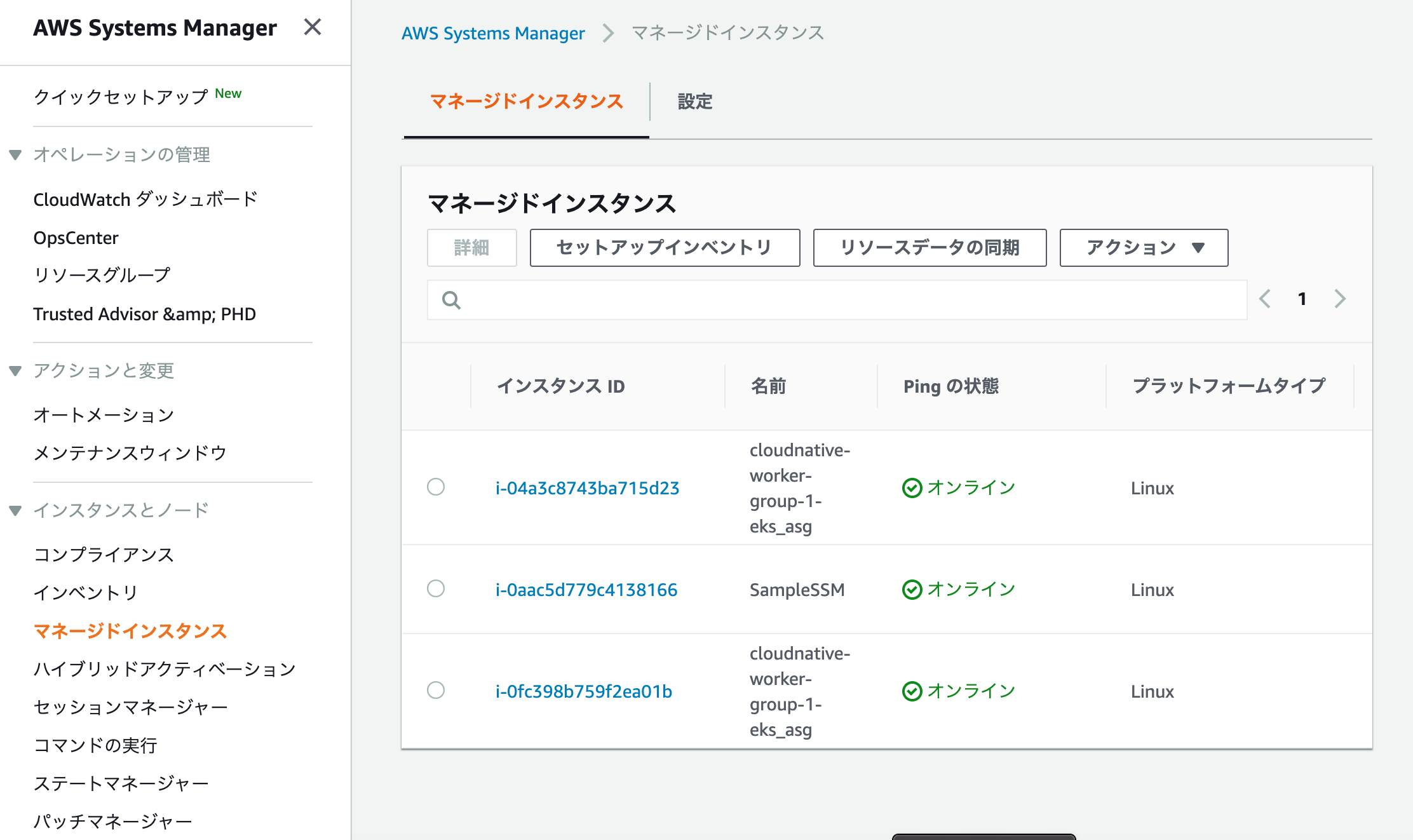1413x840 pixels.
Task: Select radio for instance i-04a3c8743ba715d23
Action: [x=436, y=487]
